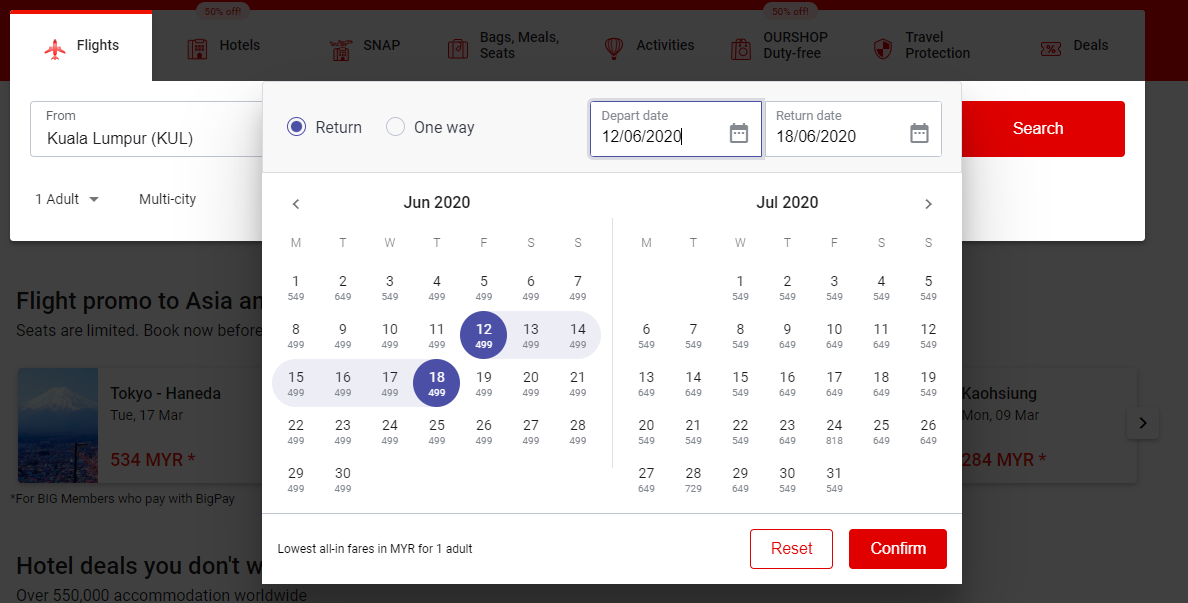The height and width of the screenshot is (603, 1188).
Task: Click the Deals percent ticket icon
Action: tap(1051, 48)
